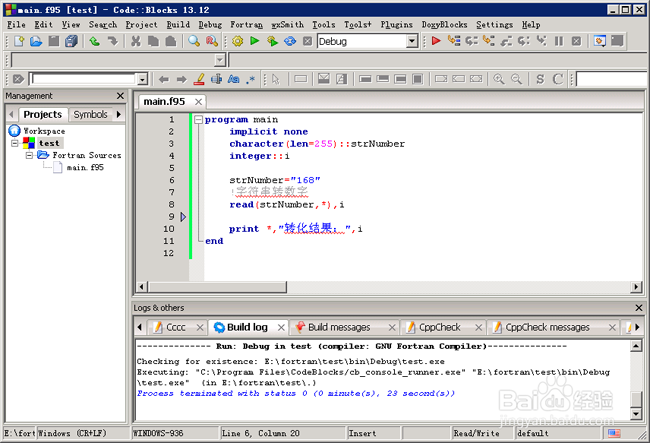Click the green Run icon
650x443 pixels.
[255, 41]
